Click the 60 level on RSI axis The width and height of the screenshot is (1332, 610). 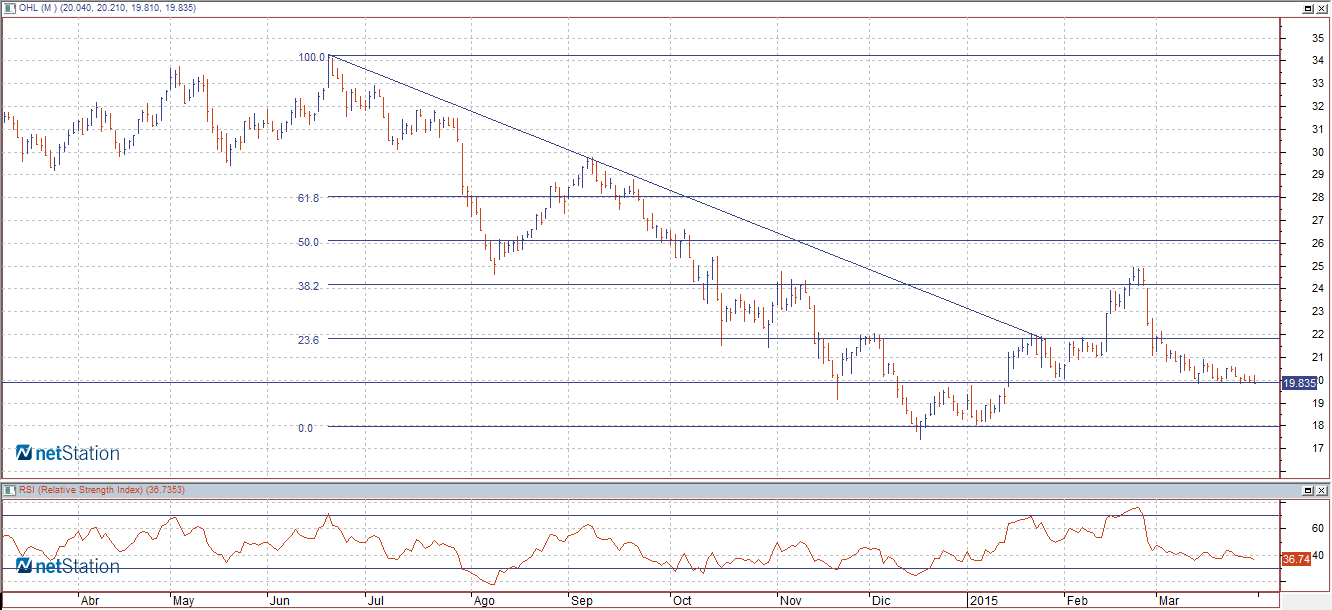(1318, 528)
